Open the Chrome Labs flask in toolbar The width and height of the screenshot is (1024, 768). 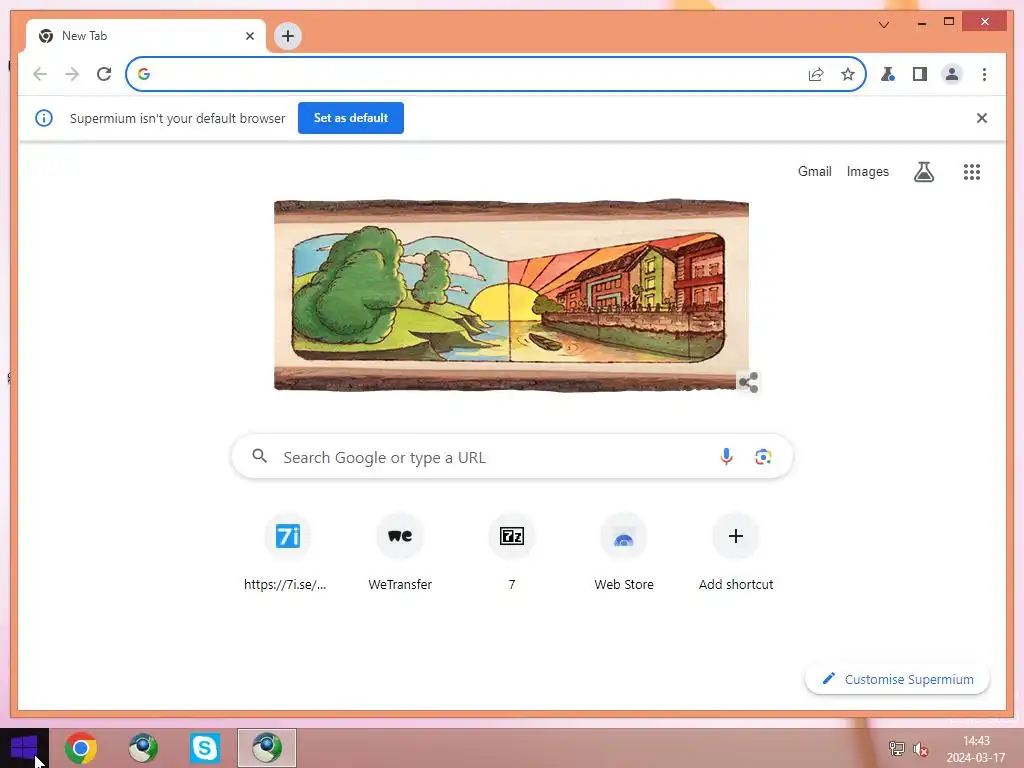(x=888, y=74)
